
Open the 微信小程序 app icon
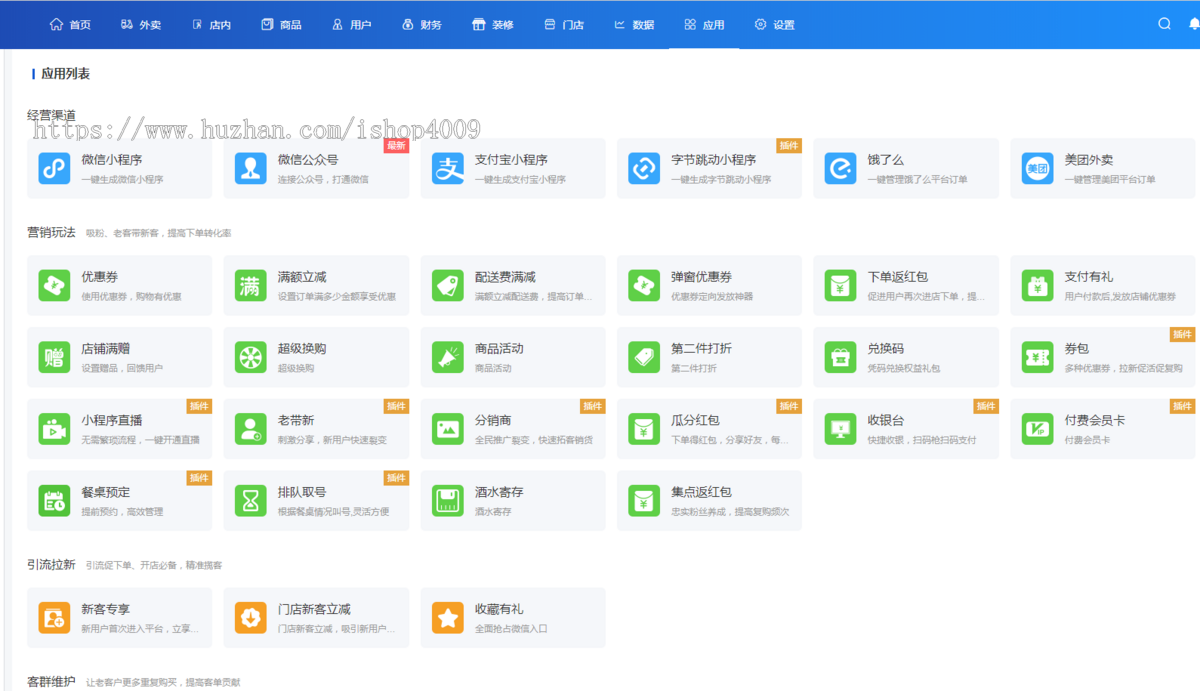(54, 169)
